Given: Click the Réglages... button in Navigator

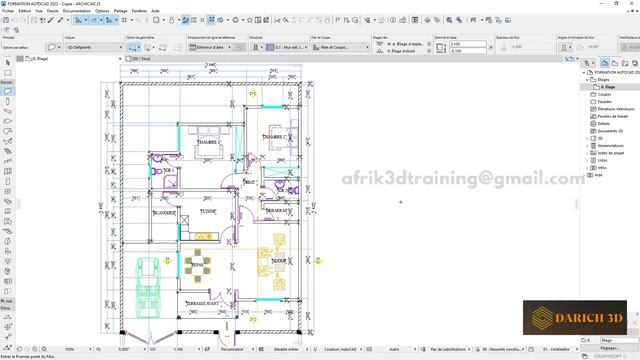Looking at the screenshot, I should (x=609, y=348).
